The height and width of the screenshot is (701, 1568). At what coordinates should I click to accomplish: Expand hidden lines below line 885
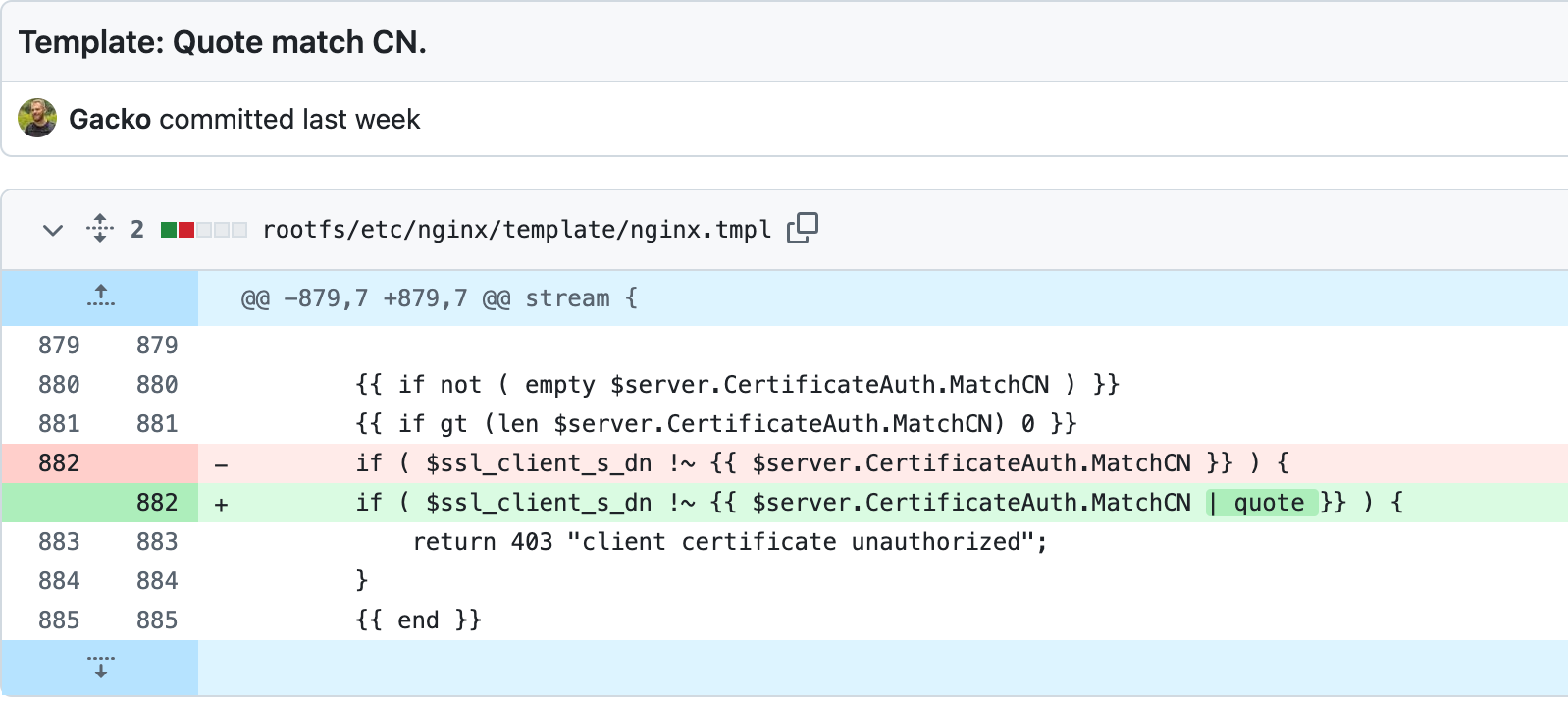click(x=100, y=668)
